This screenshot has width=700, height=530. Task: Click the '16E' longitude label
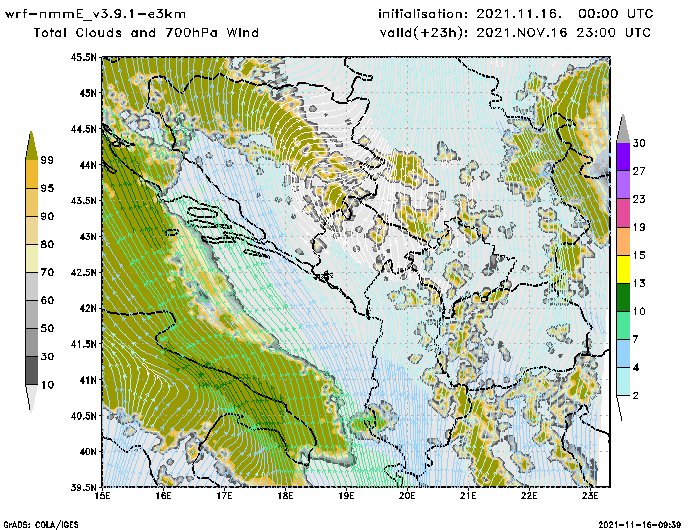tap(163, 496)
